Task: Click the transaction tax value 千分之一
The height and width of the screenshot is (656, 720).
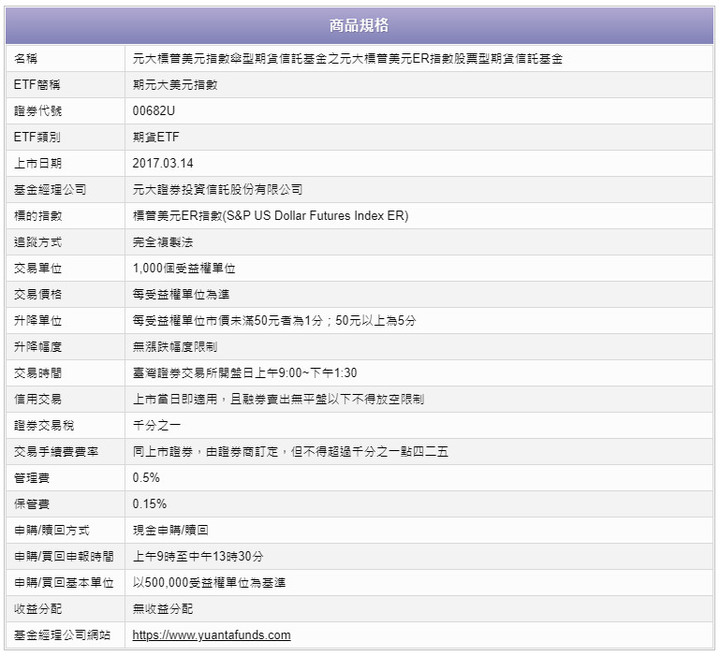Action: [157, 425]
